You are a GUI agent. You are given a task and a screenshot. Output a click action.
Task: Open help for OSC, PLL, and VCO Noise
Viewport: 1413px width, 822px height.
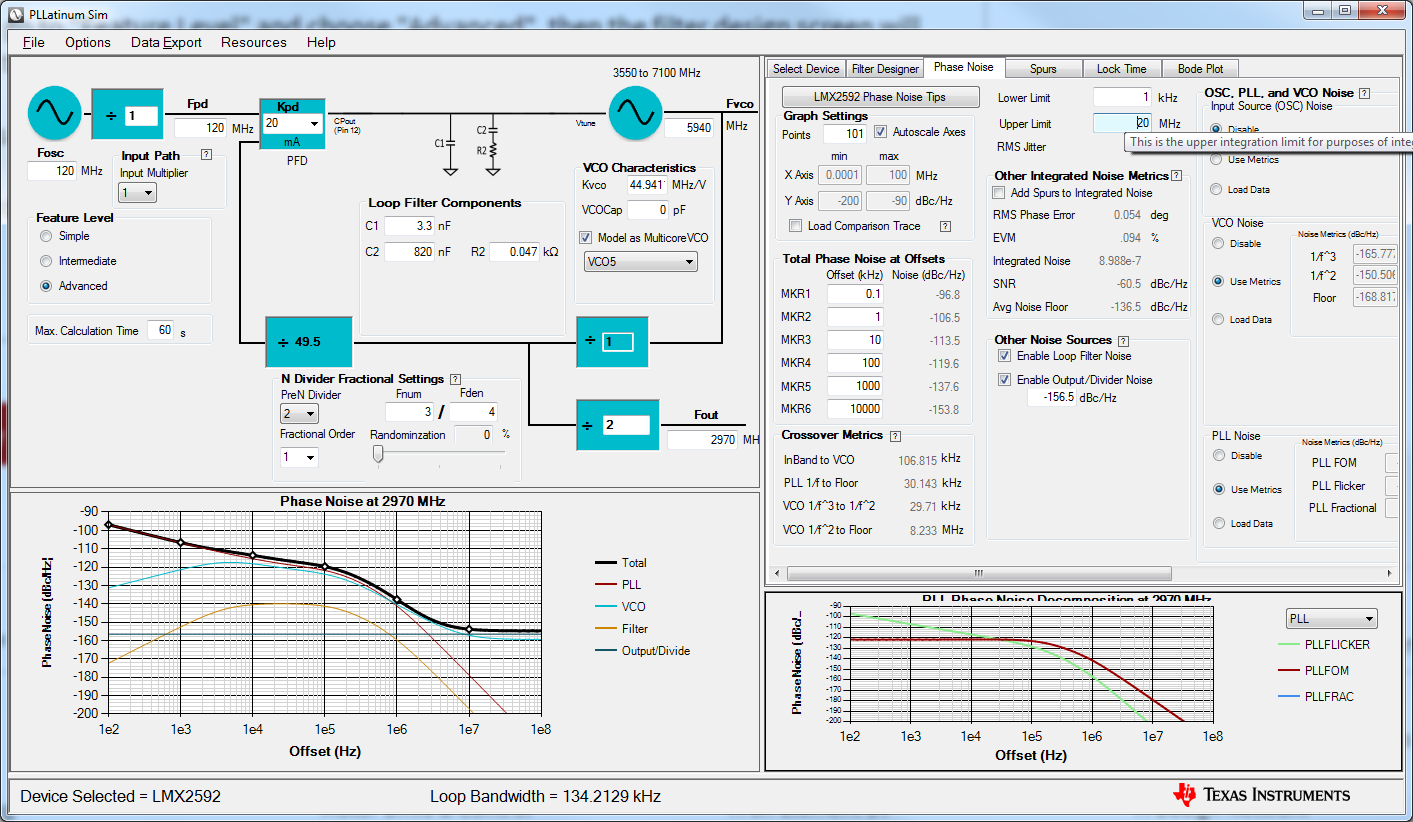[x=1364, y=93]
